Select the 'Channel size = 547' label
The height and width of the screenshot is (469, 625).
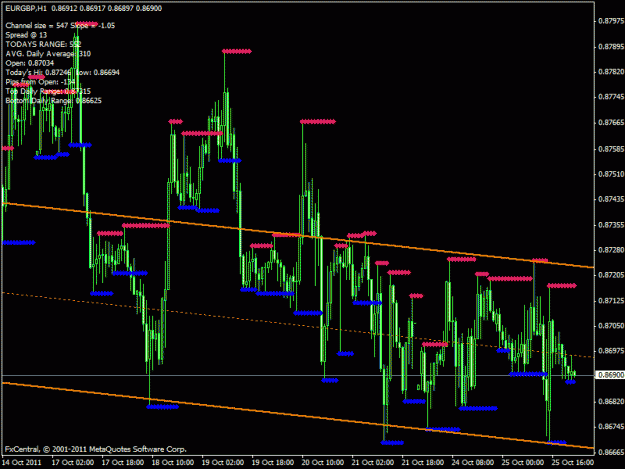click(x=37, y=26)
